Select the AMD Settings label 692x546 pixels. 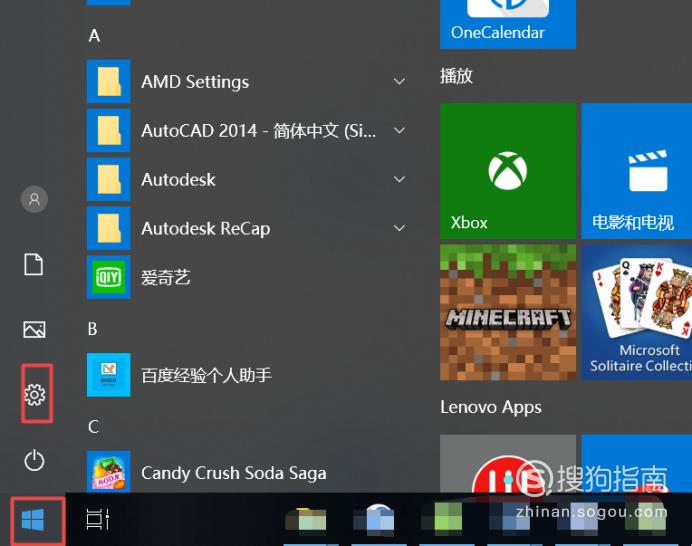pos(195,82)
